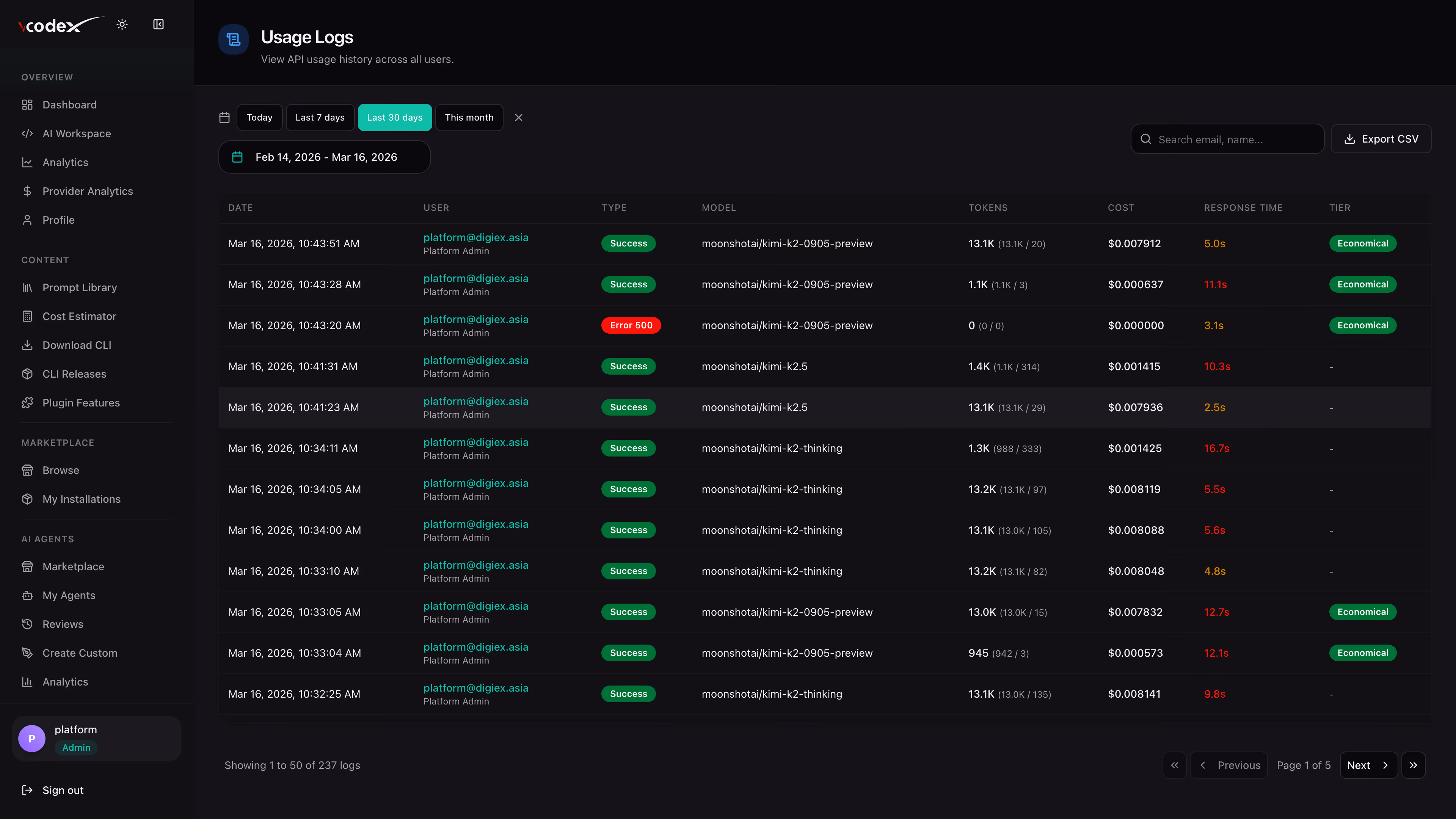Open the Download CLI page
The image size is (1456, 819).
pyautogui.click(x=76, y=345)
